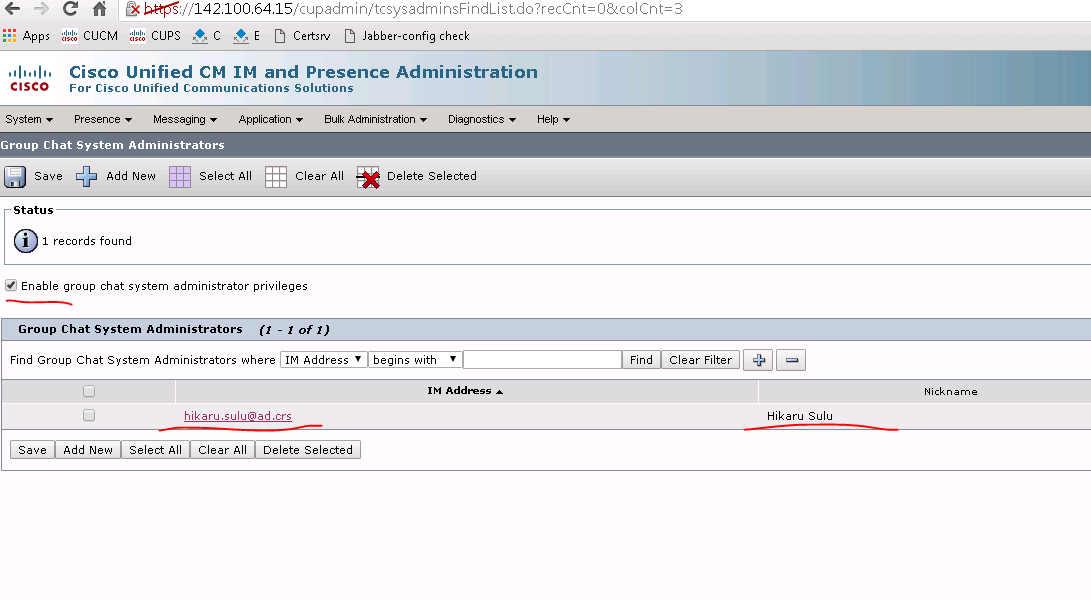The height and width of the screenshot is (600, 1091).
Task: Click the Delete Selected label in the top toolbar
Action: [431, 176]
